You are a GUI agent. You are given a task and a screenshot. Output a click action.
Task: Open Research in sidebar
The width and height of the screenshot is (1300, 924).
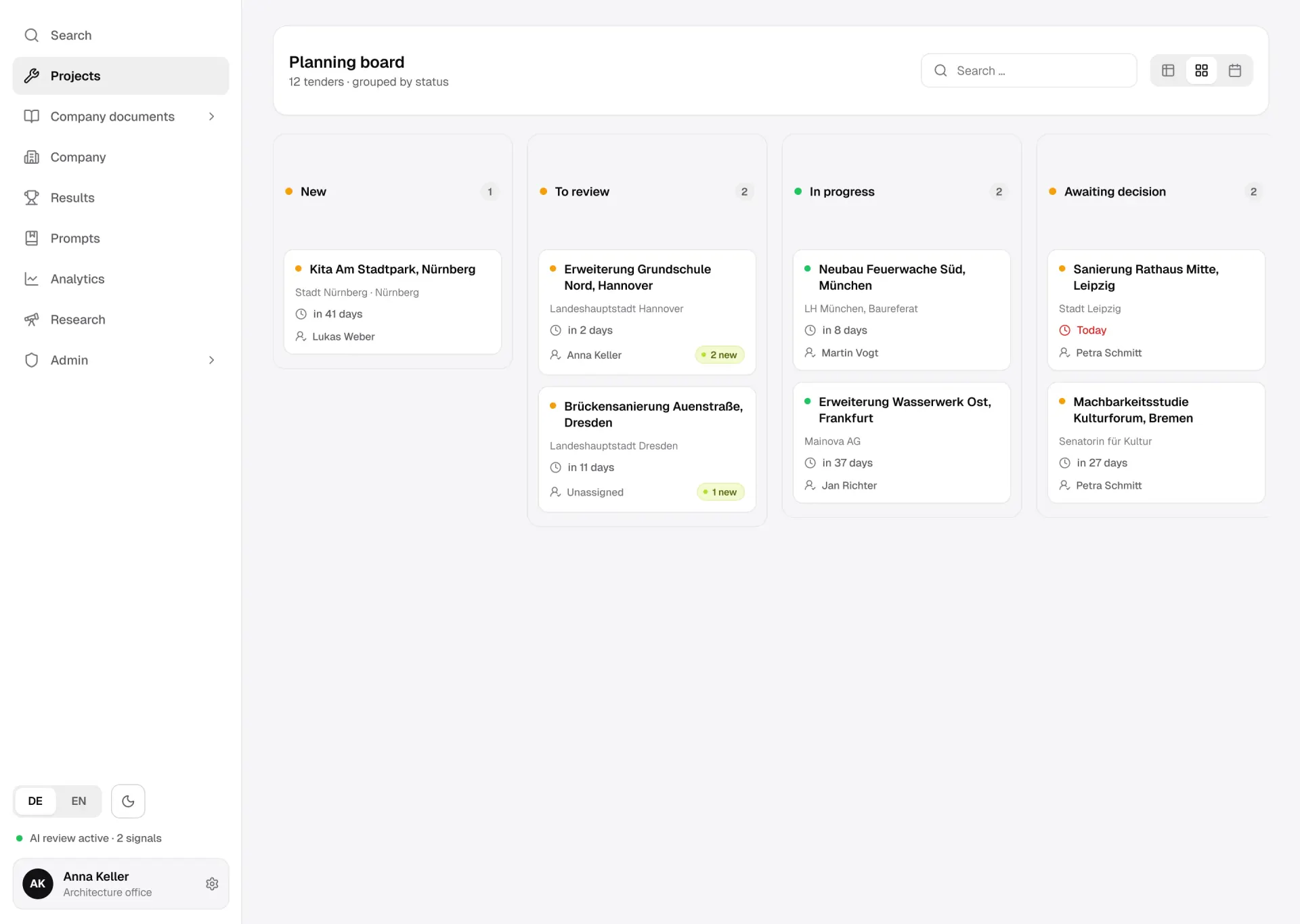(x=121, y=320)
